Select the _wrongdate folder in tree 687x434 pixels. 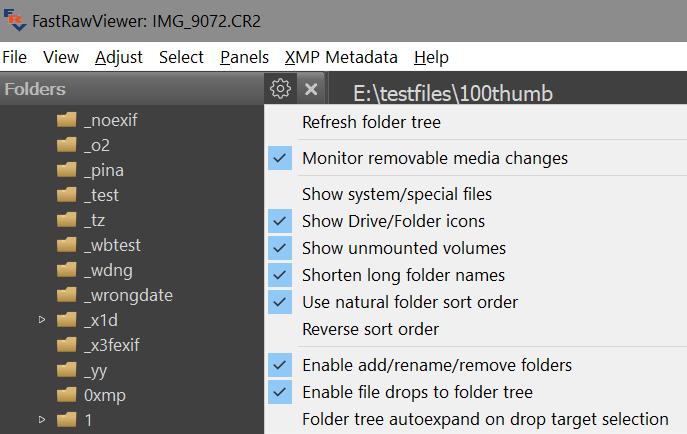128,295
